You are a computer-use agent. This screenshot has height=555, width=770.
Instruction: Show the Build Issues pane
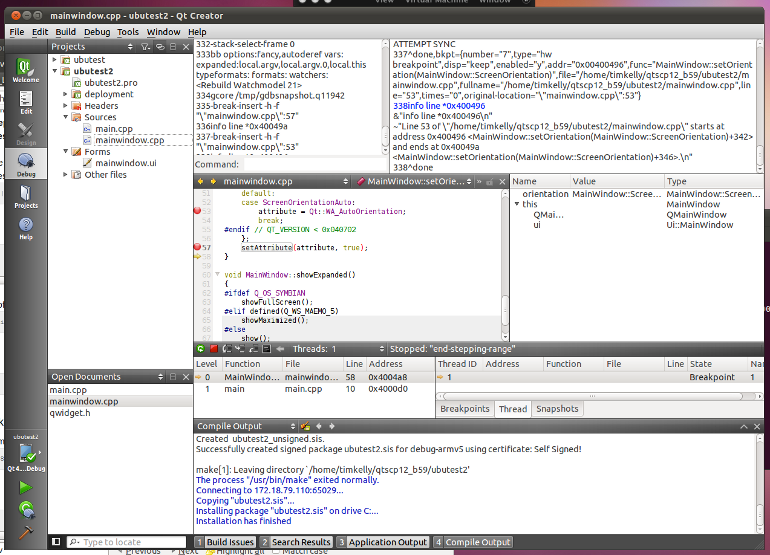coord(225,542)
